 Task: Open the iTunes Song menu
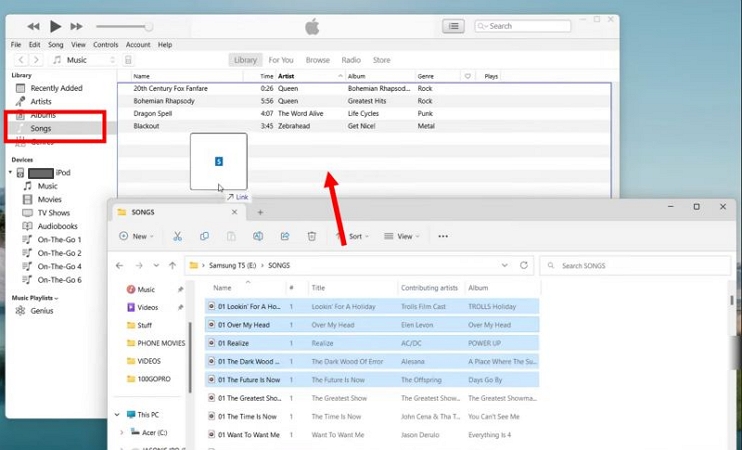click(55, 44)
